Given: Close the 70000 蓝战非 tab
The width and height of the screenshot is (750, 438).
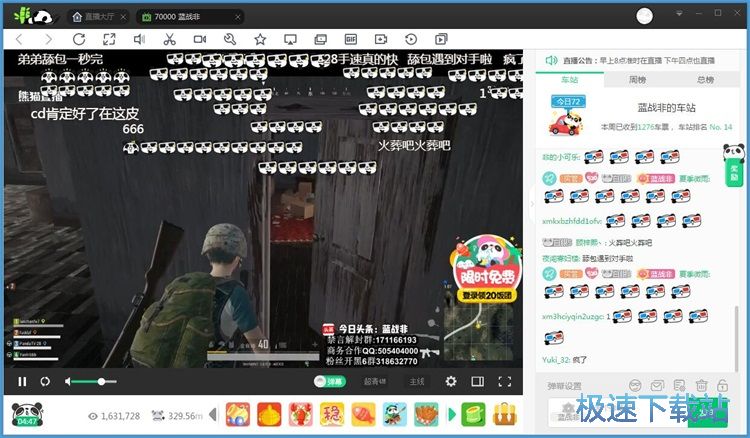Looking at the screenshot, I should pos(238,17).
